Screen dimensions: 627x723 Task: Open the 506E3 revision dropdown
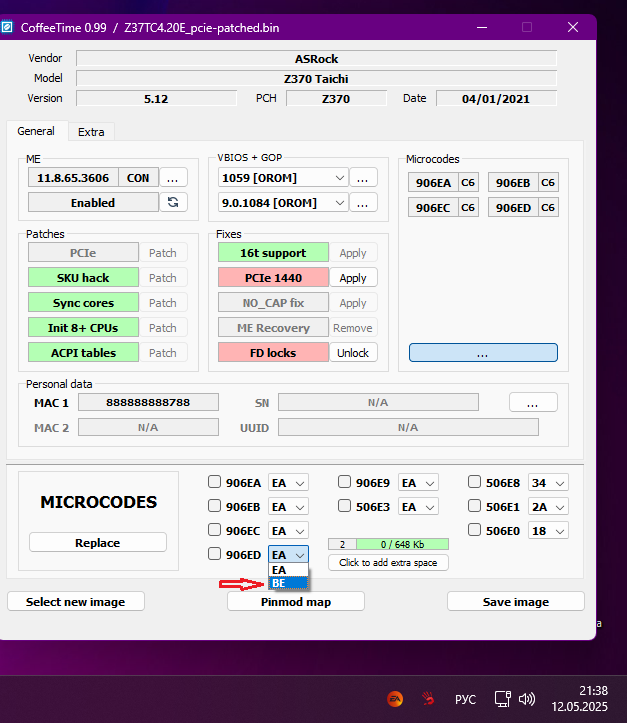418,507
